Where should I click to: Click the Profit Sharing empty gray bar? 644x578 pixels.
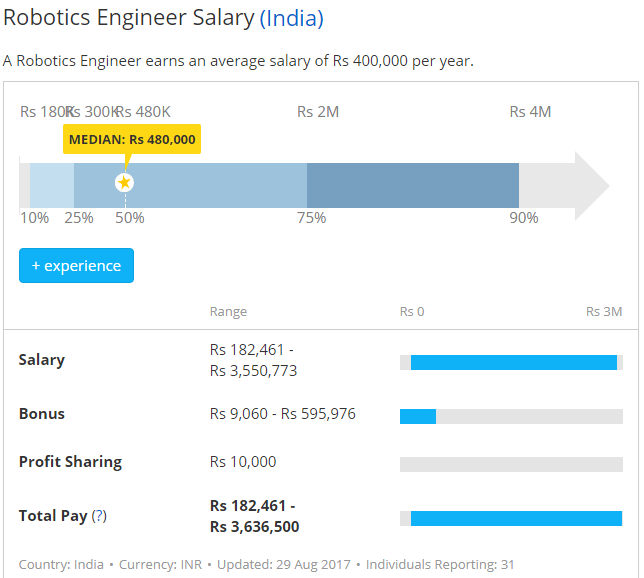pyautogui.click(x=511, y=464)
